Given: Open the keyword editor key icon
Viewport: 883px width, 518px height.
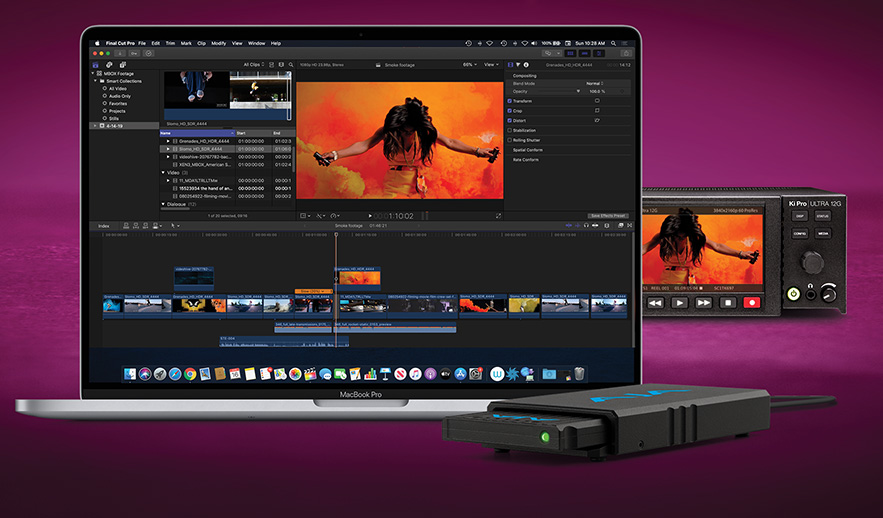Looking at the screenshot, I should click(x=135, y=53).
